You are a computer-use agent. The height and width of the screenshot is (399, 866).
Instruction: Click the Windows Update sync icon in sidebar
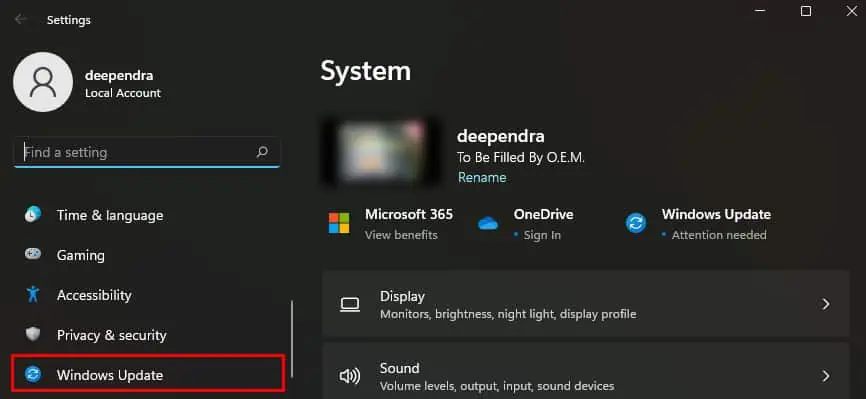(x=33, y=375)
